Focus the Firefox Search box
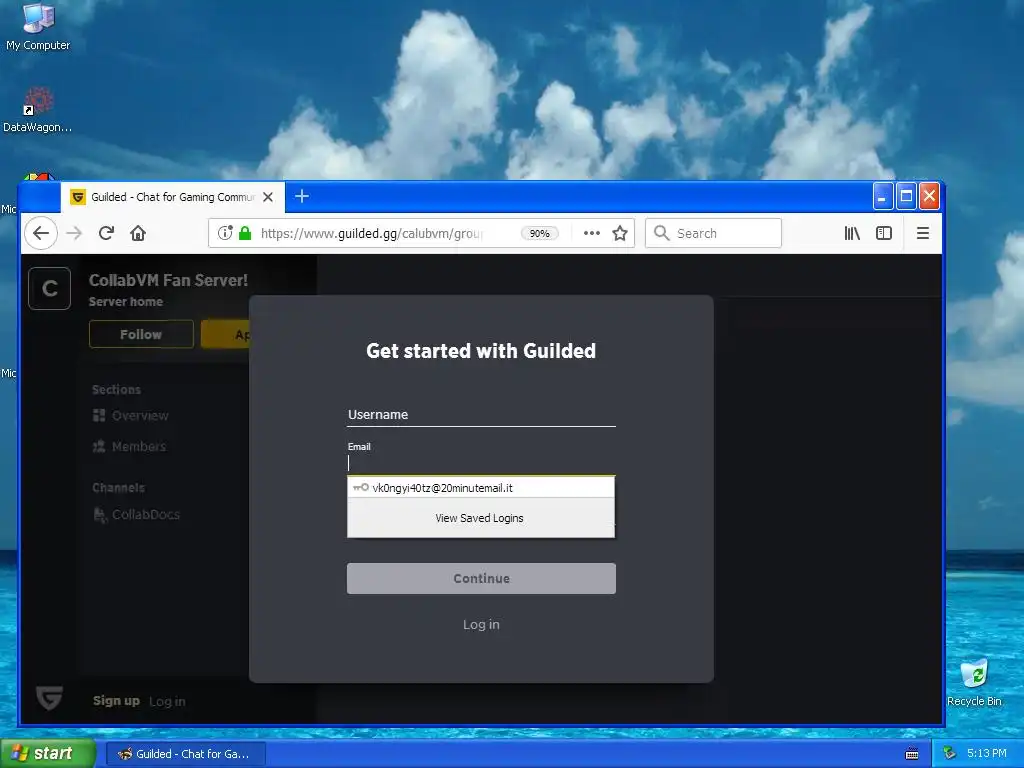 click(713, 233)
